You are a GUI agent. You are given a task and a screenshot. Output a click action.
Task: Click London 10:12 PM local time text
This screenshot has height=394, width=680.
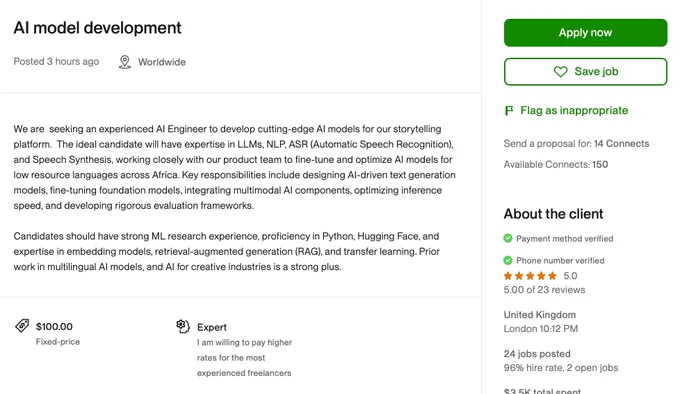[x=541, y=329]
